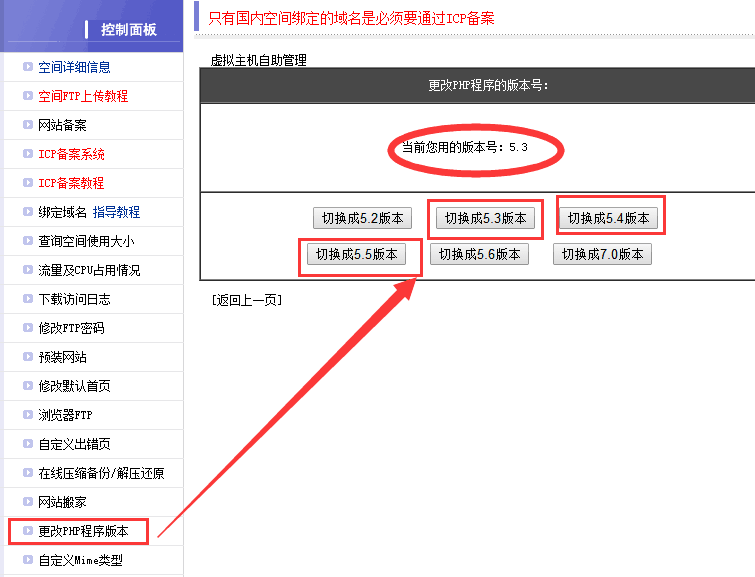Click the 切换成7.0版本 button
This screenshot has height=577, width=755.
[603, 254]
